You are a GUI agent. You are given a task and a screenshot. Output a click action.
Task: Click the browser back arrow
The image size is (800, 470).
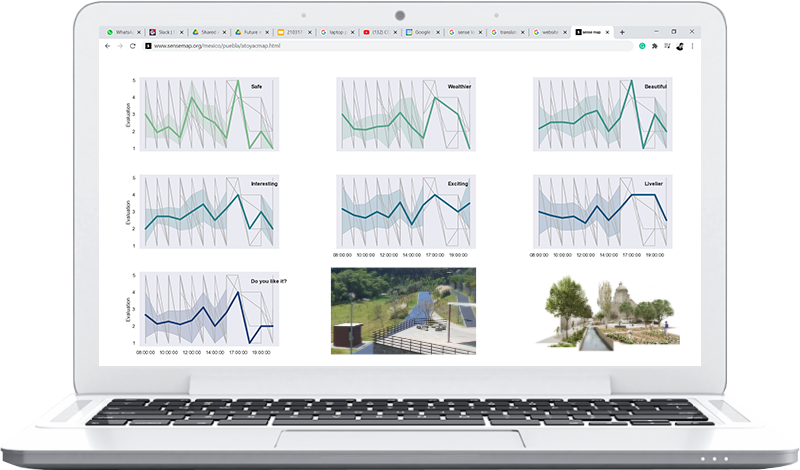(x=108, y=46)
